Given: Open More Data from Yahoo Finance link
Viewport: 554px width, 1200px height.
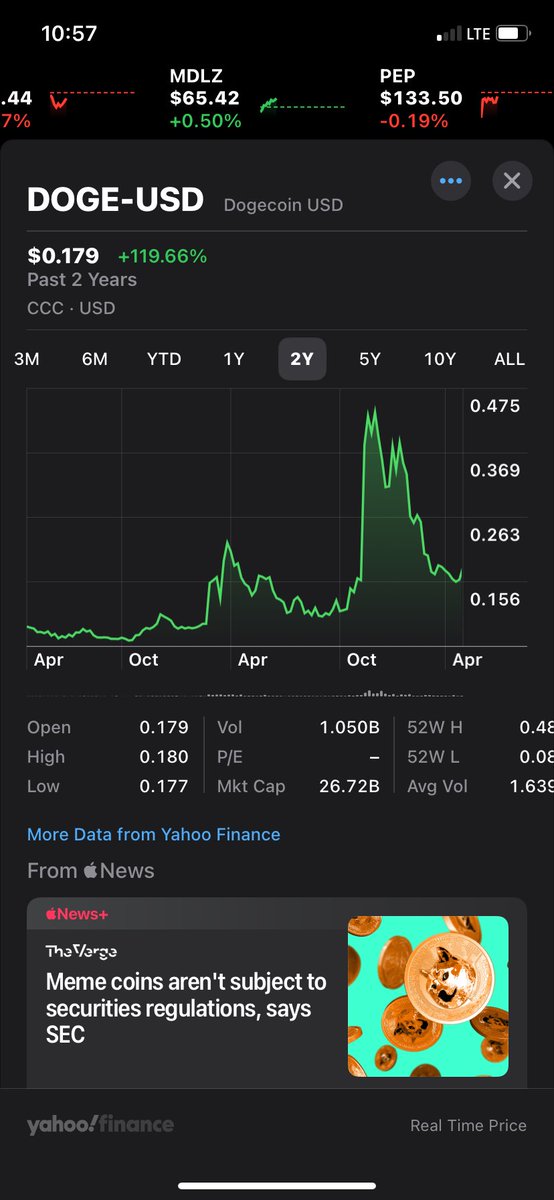Looking at the screenshot, I should tap(153, 834).
